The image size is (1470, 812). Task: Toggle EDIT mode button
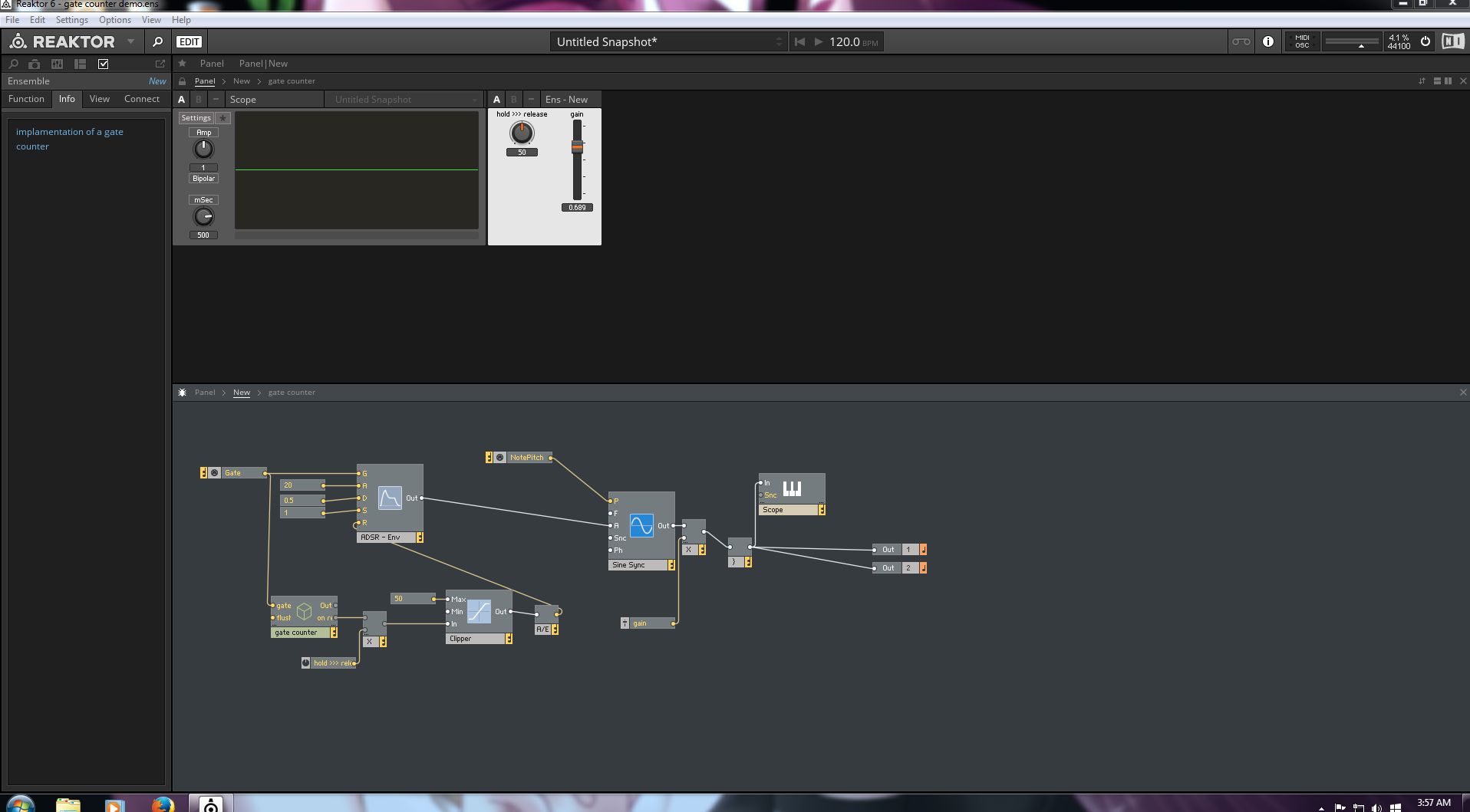(189, 42)
